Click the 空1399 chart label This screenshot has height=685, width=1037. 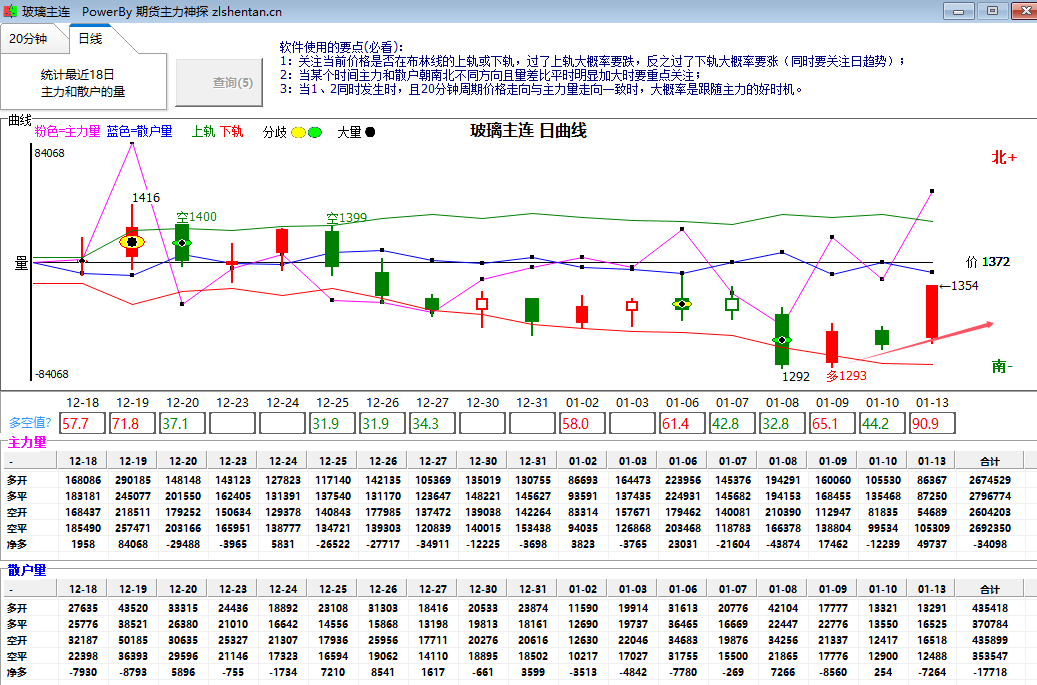tap(347, 218)
